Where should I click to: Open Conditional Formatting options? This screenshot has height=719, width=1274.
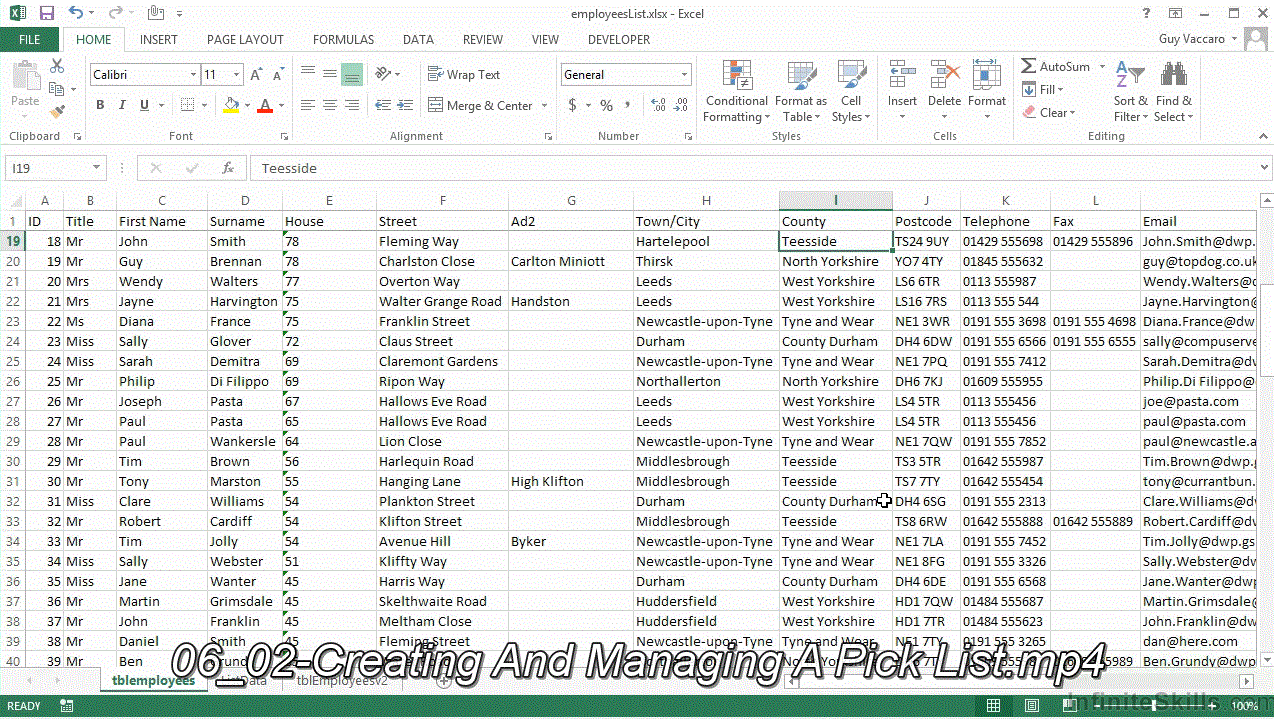[736, 92]
